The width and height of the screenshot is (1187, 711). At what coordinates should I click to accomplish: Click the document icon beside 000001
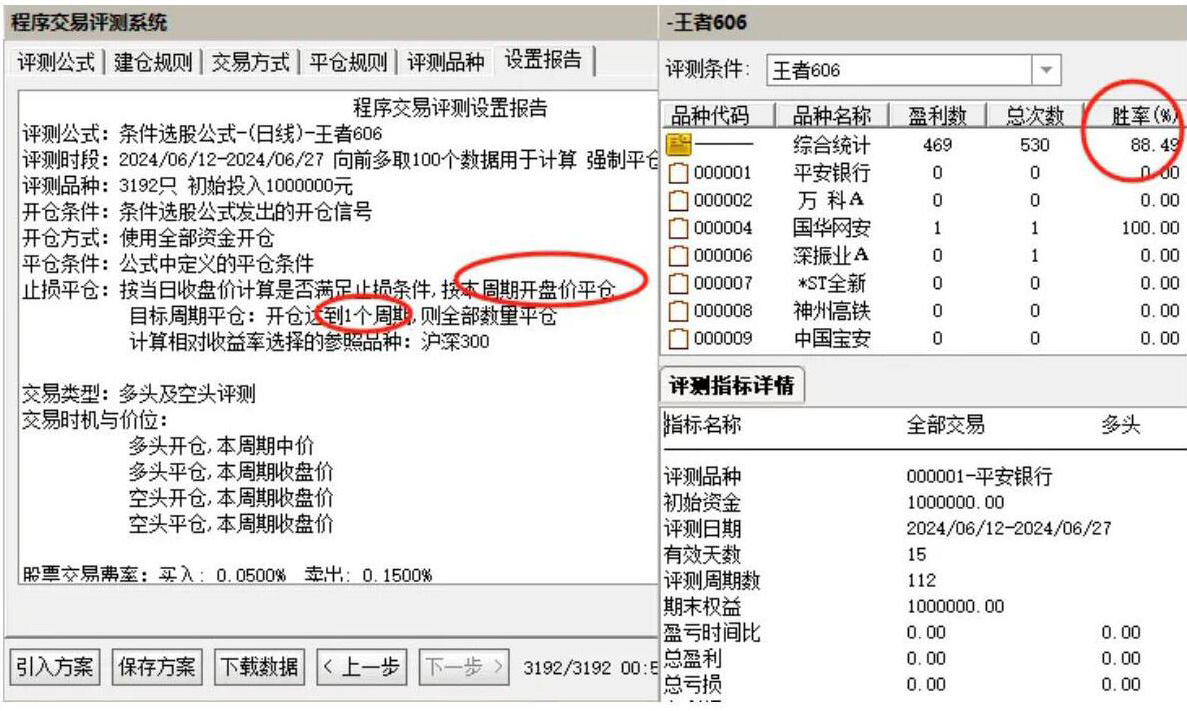tap(679, 173)
